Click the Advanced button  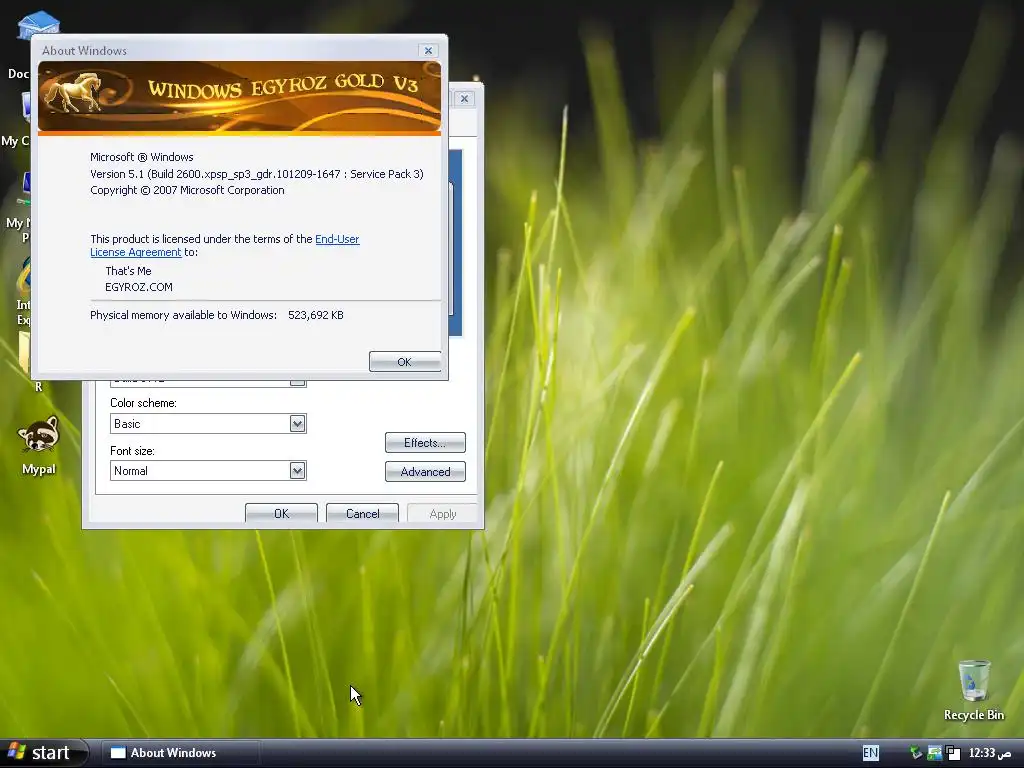pos(425,472)
